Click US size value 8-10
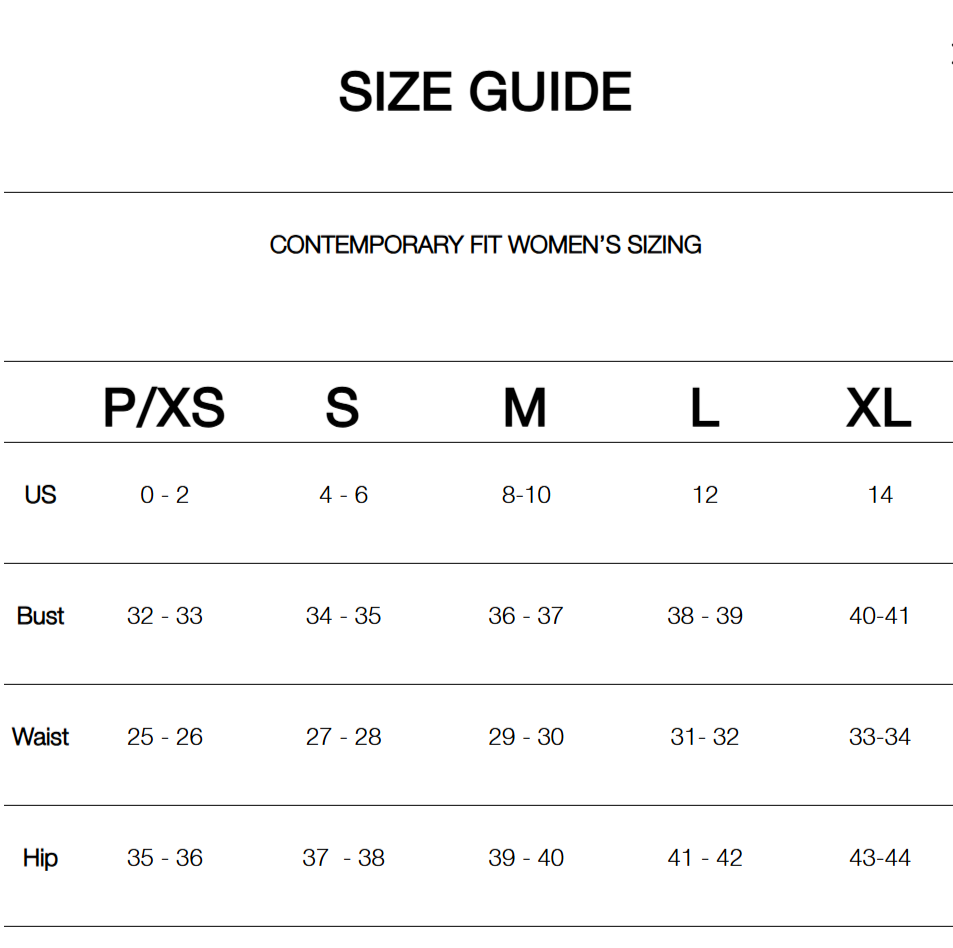 [526, 495]
